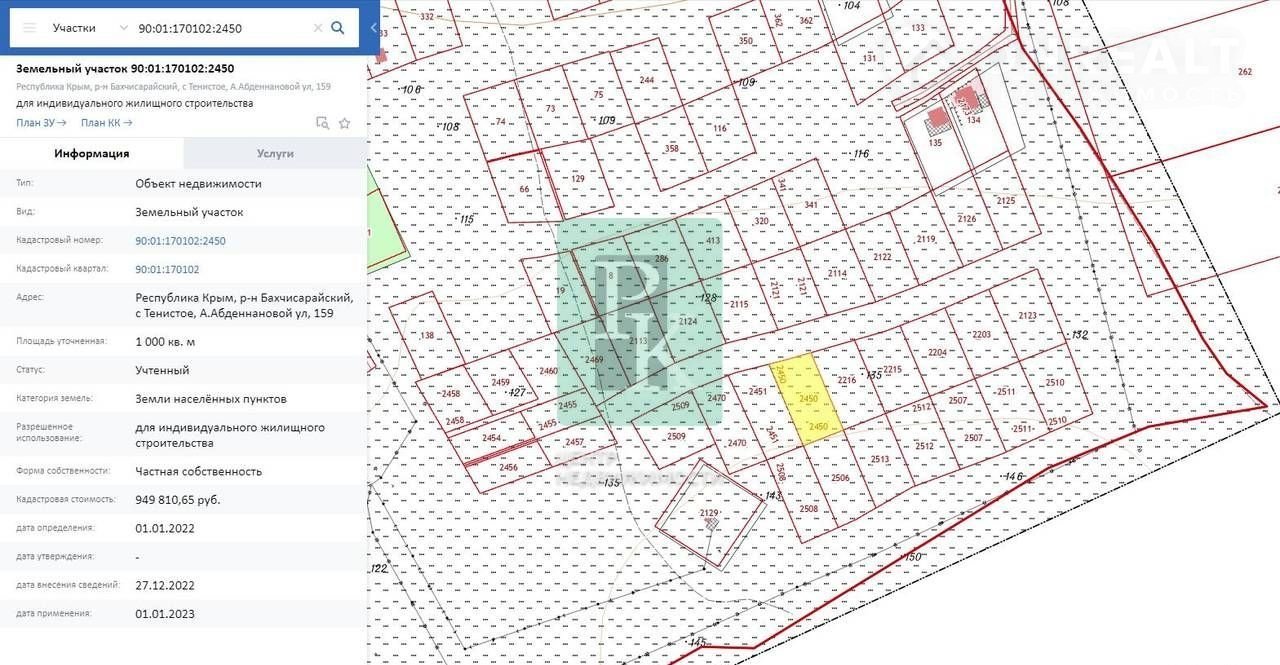Follow cadastral number link 90:01:170102:2450
This screenshot has height=665, width=1280.
[x=180, y=241]
